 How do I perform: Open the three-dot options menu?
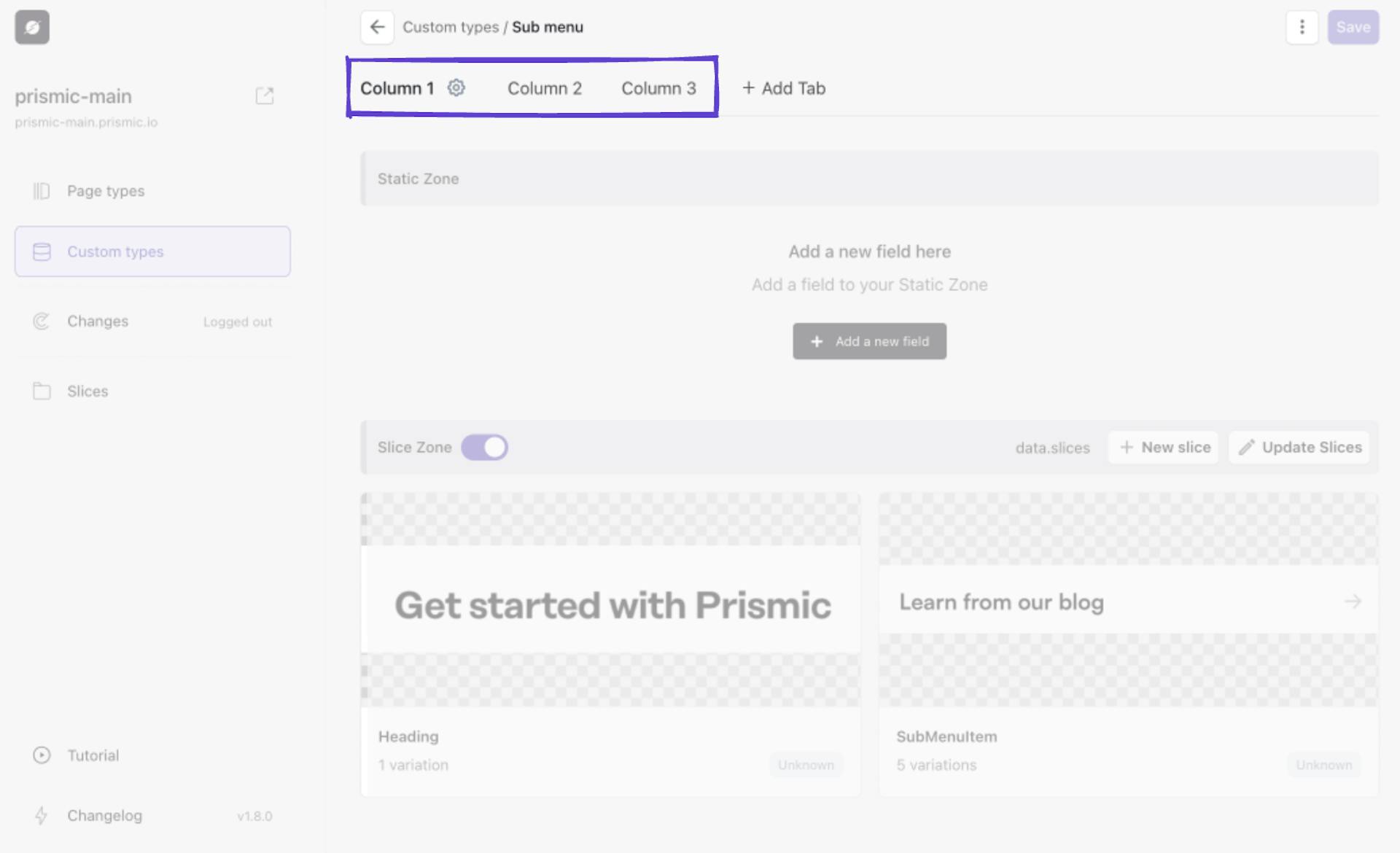pyautogui.click(x=1302, y=27)
